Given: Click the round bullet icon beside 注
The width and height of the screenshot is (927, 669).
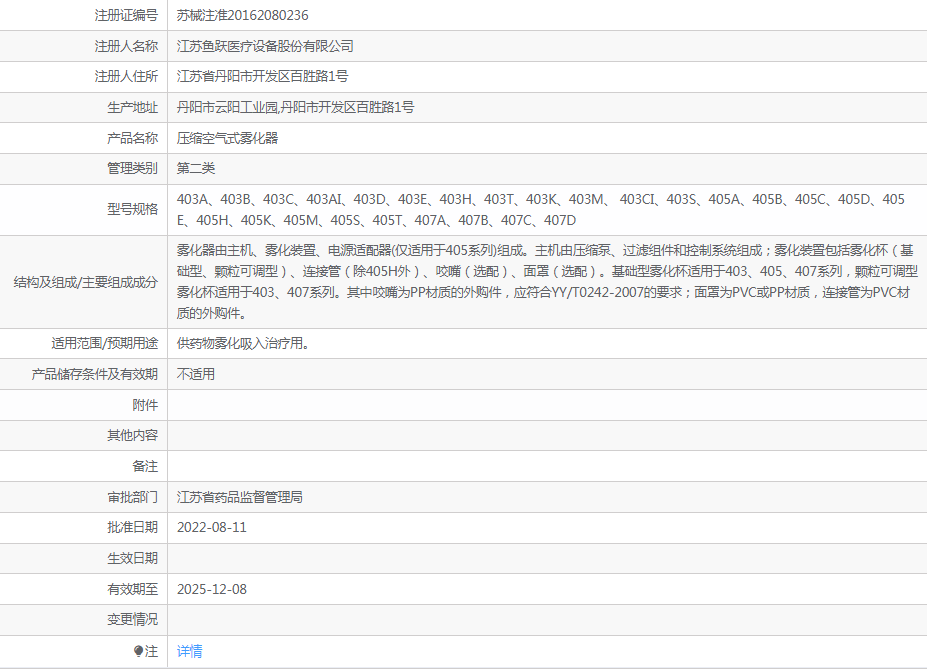Looking at the screenshot, I should [138, 651].
